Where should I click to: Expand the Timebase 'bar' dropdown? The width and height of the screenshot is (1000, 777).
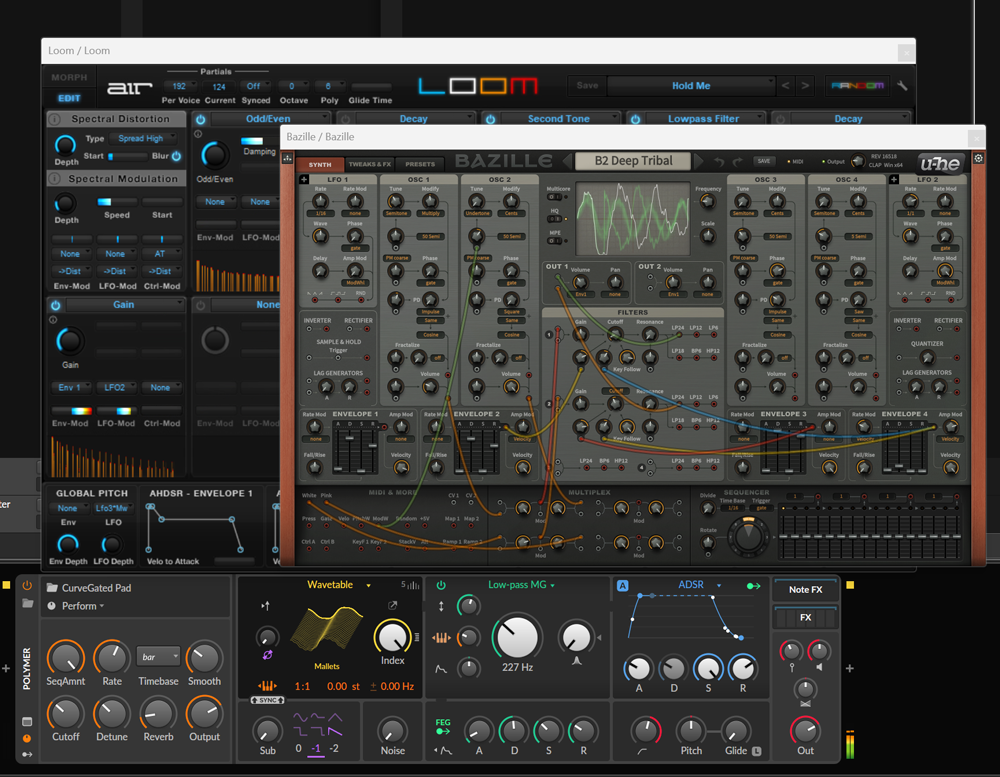[158, 656]
